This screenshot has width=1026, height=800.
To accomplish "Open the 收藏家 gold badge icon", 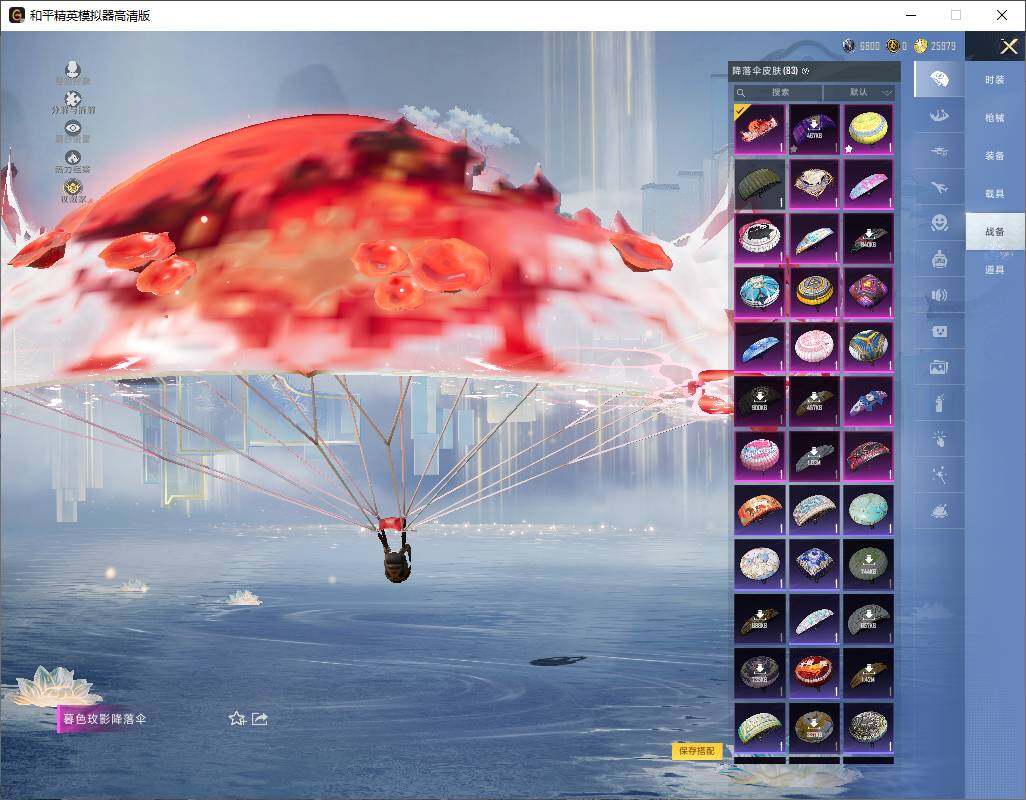I will (x=73, y=188).
